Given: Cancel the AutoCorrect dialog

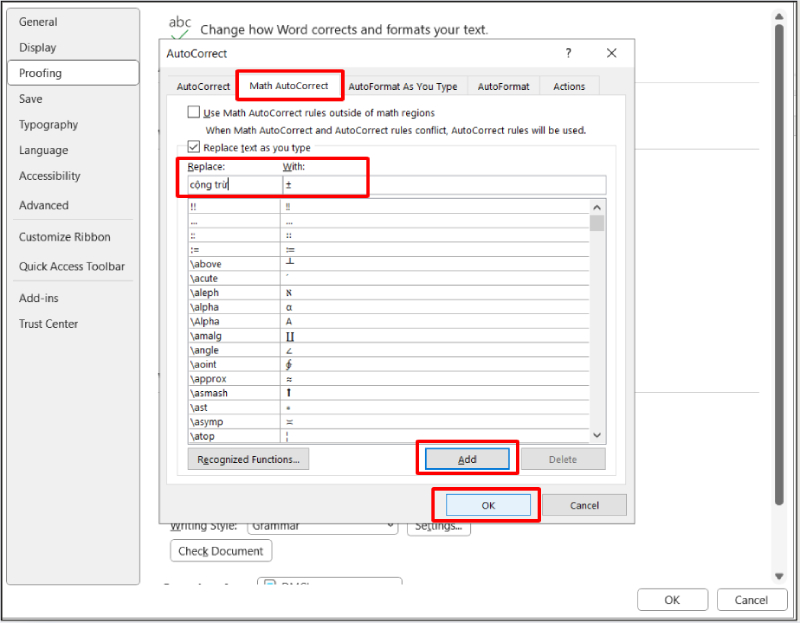Looking at the screenshot, I should 584,505.
